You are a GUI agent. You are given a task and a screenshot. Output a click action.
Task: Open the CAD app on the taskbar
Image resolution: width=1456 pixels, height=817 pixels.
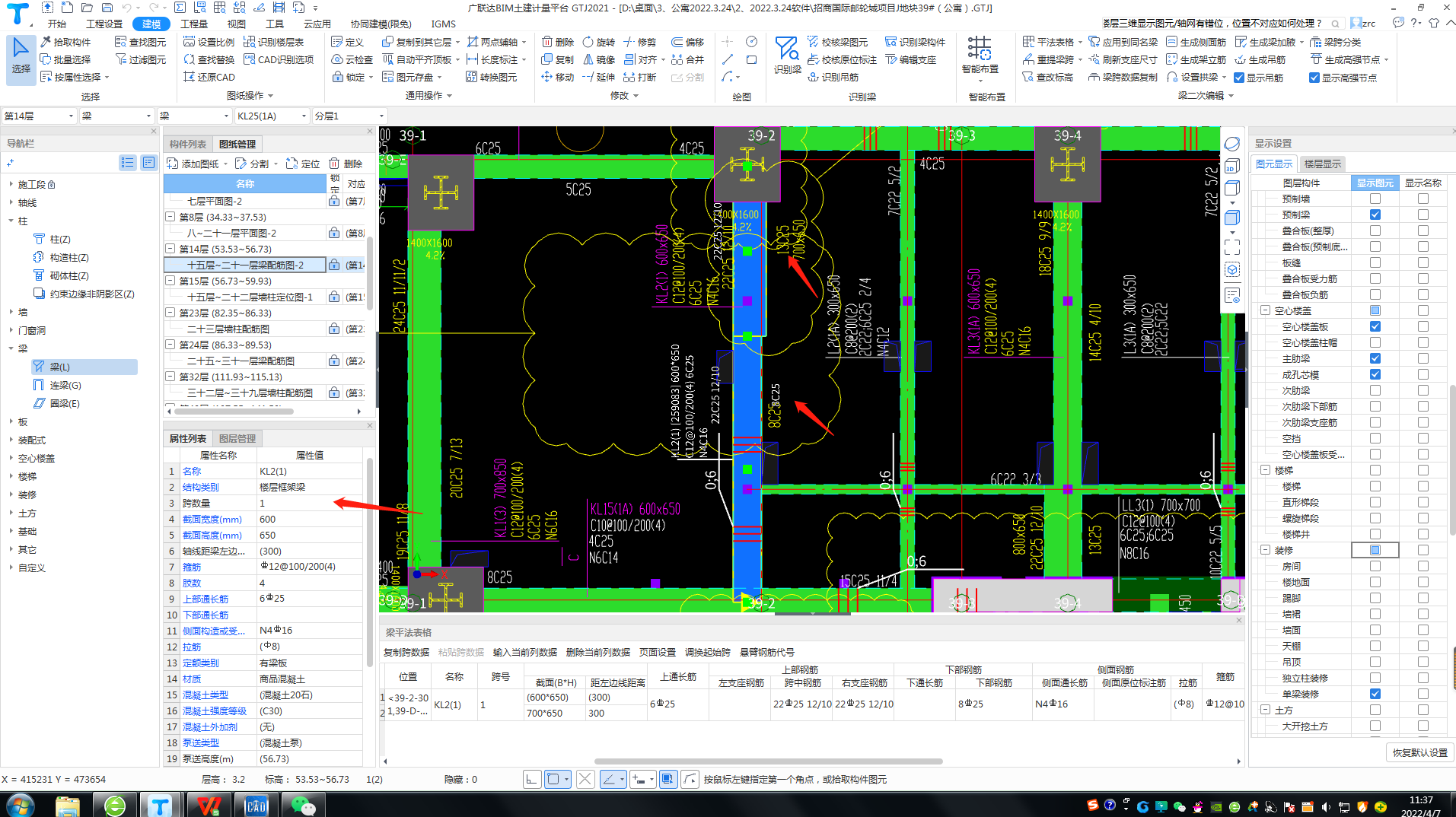[256, 806]
